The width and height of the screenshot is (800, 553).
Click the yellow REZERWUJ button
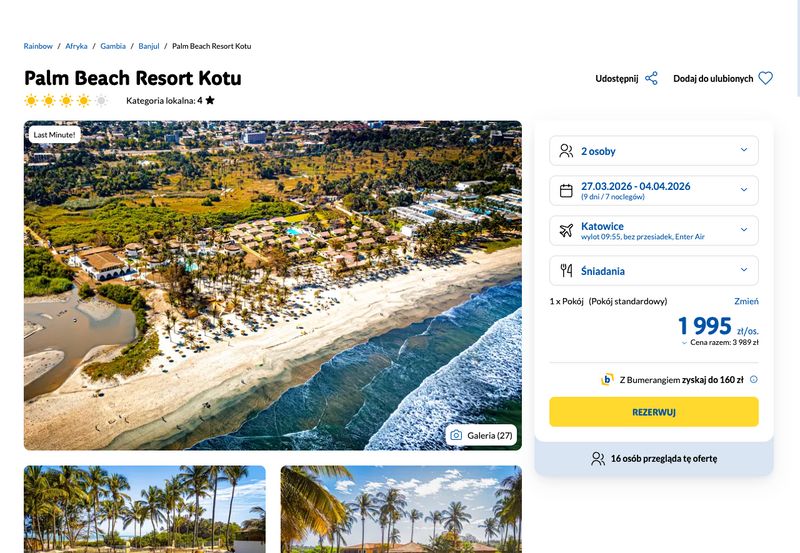point(654,412)
